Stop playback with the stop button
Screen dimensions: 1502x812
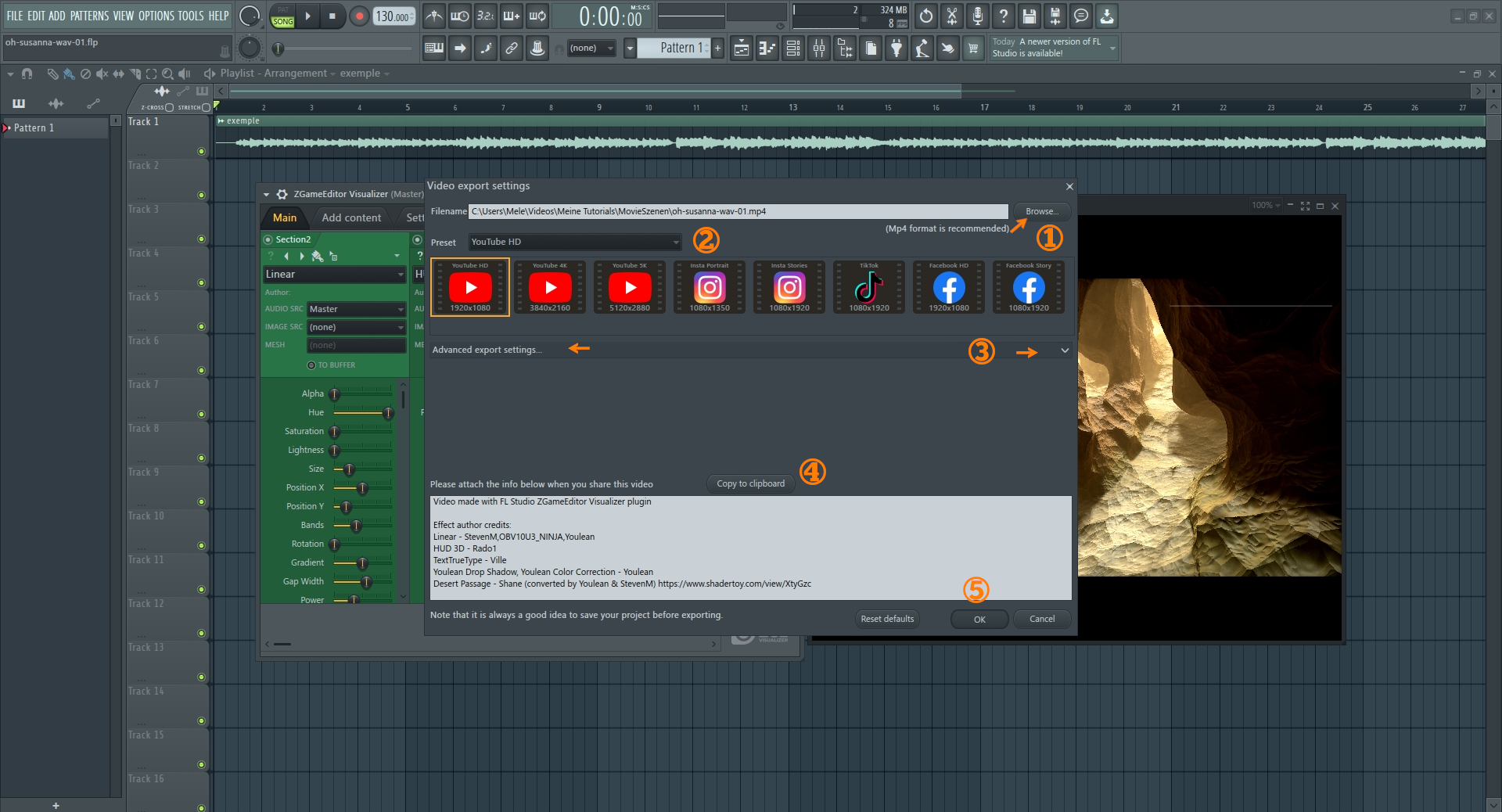coord(332,16)
